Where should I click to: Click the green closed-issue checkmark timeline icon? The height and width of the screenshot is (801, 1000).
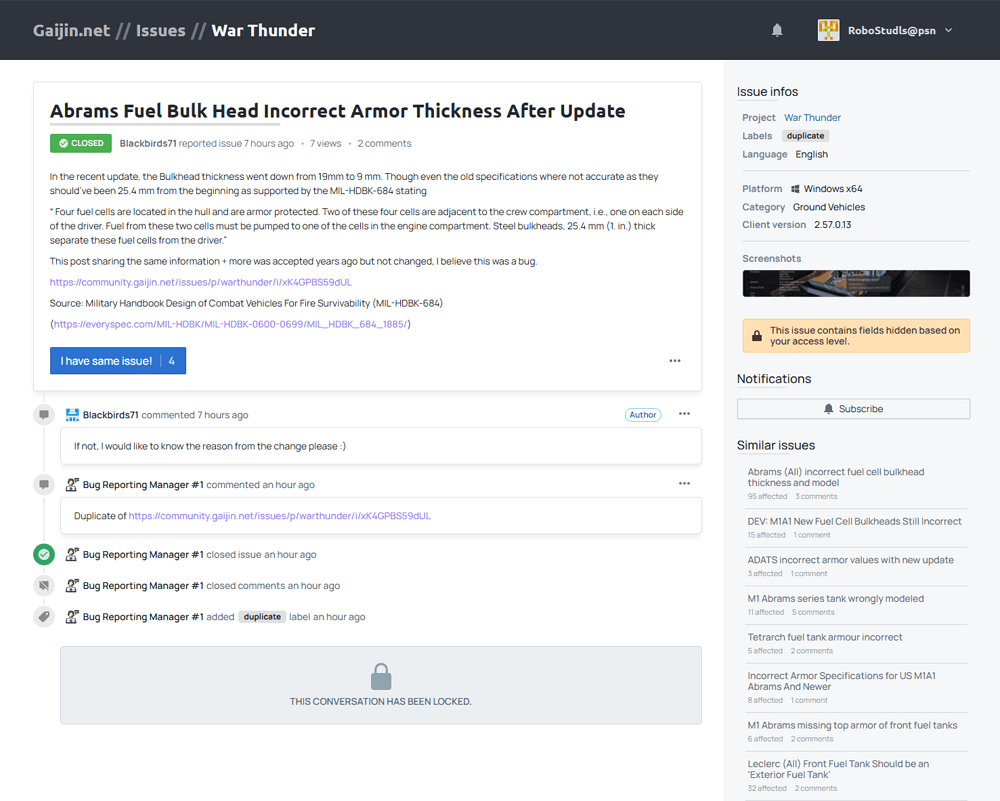pyautogui.click(x=44, y=554)
